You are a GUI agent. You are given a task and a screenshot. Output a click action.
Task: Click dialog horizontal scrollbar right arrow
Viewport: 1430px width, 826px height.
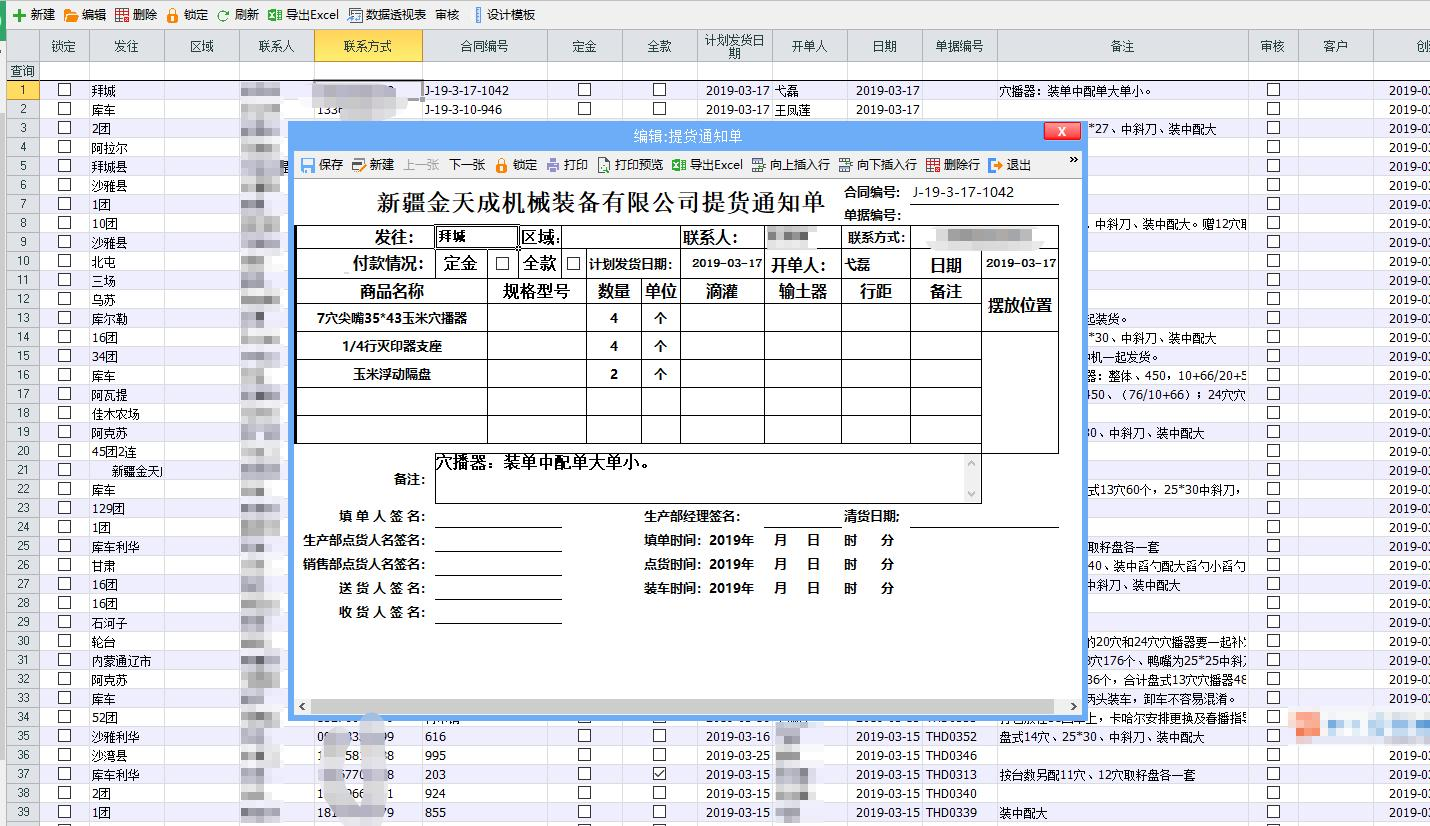click(1073, 706)
